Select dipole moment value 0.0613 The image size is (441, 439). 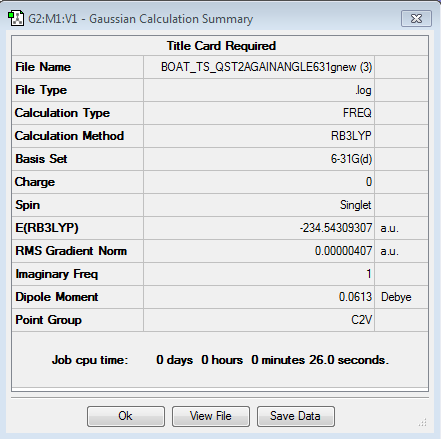355,297
